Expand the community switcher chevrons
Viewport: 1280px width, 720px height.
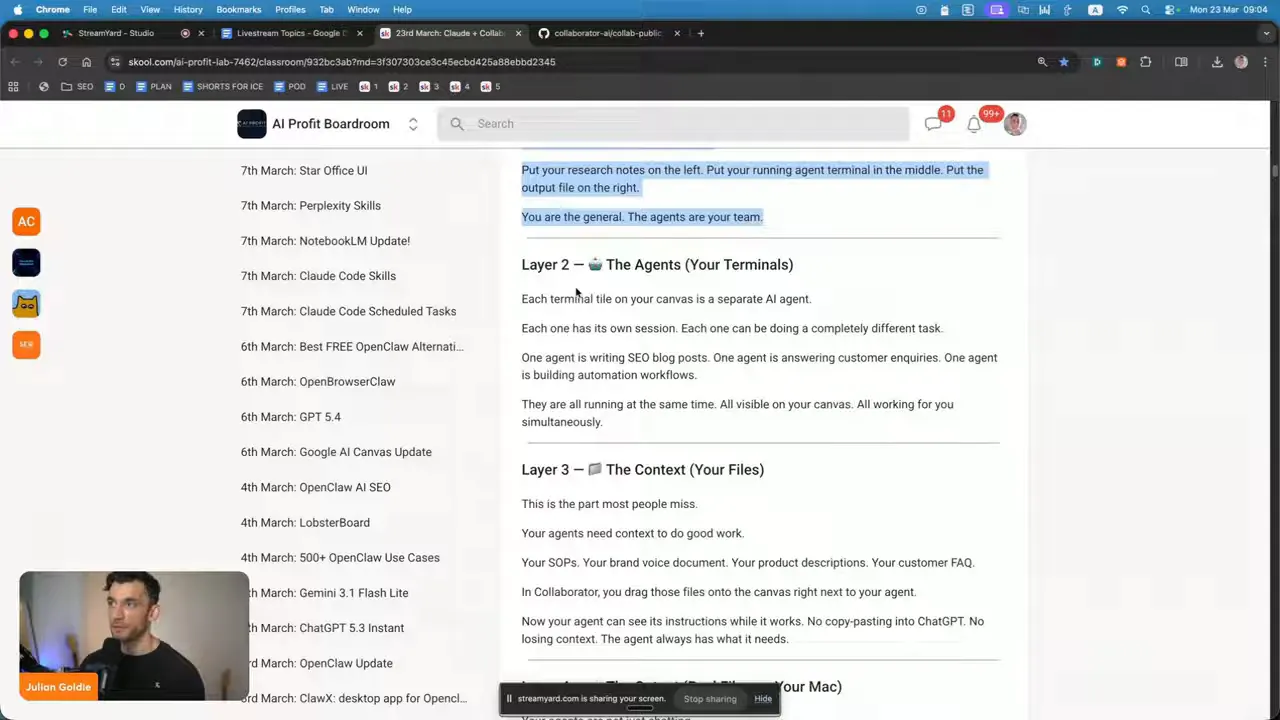(412, 124)
